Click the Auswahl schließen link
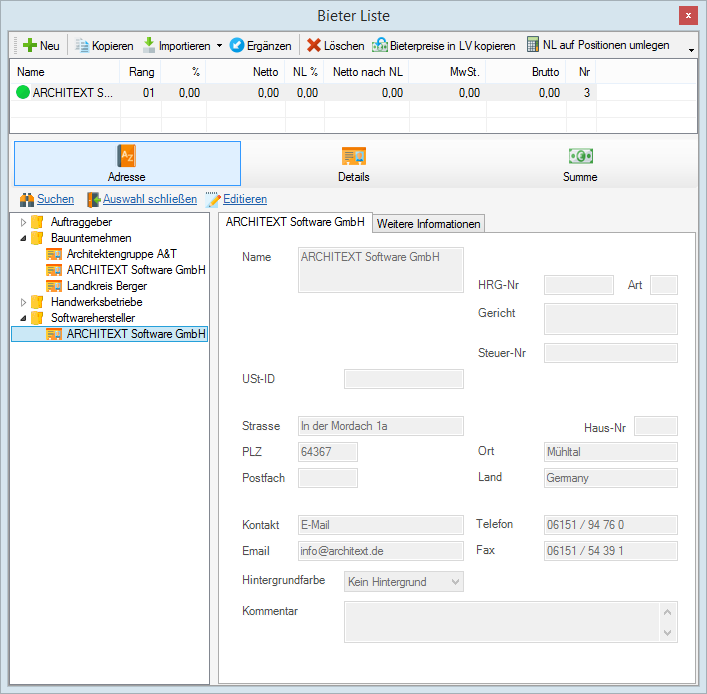The width and height of the screenshot is (707, 694). (x=142, y=199)
